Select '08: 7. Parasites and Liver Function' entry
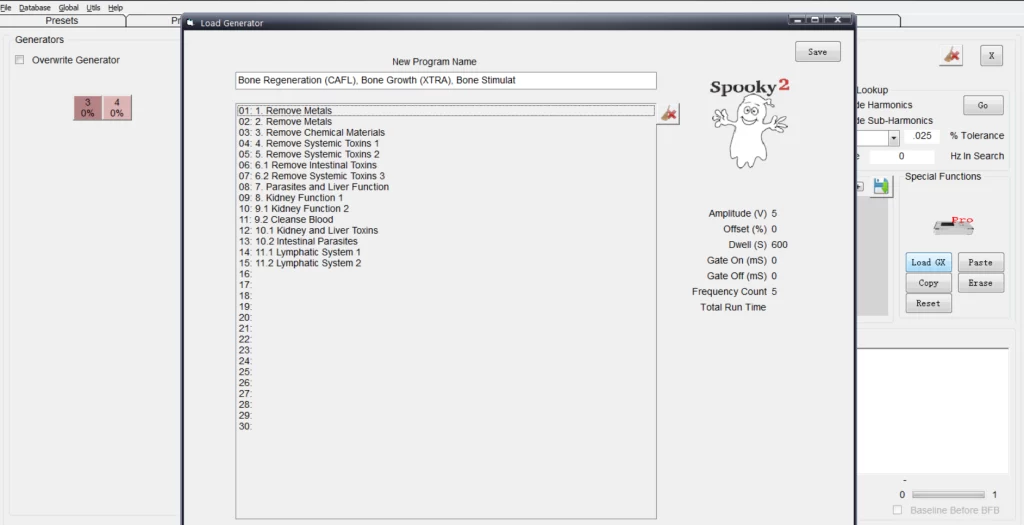The height and width of the screenshot is (525, 1024). [314, 187]
